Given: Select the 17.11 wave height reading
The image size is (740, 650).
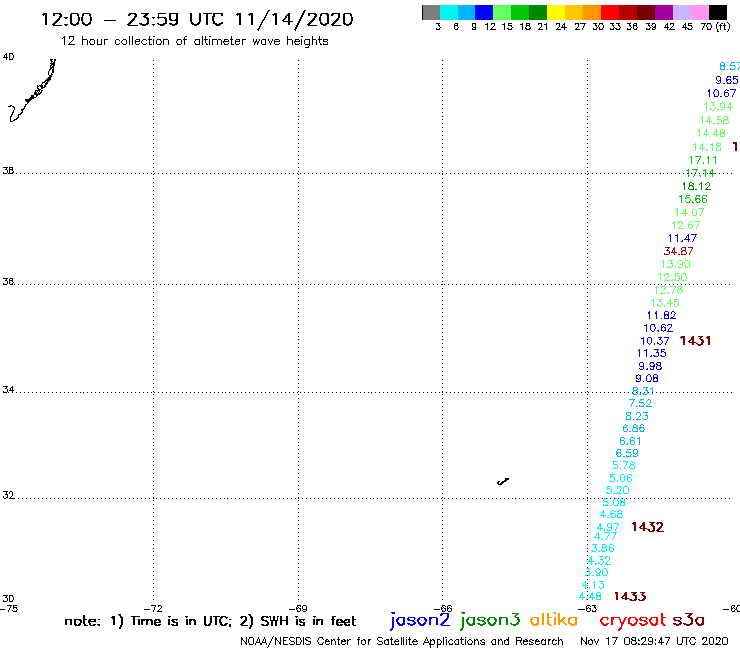Looking at the screenshot, I should pos(703,160).
